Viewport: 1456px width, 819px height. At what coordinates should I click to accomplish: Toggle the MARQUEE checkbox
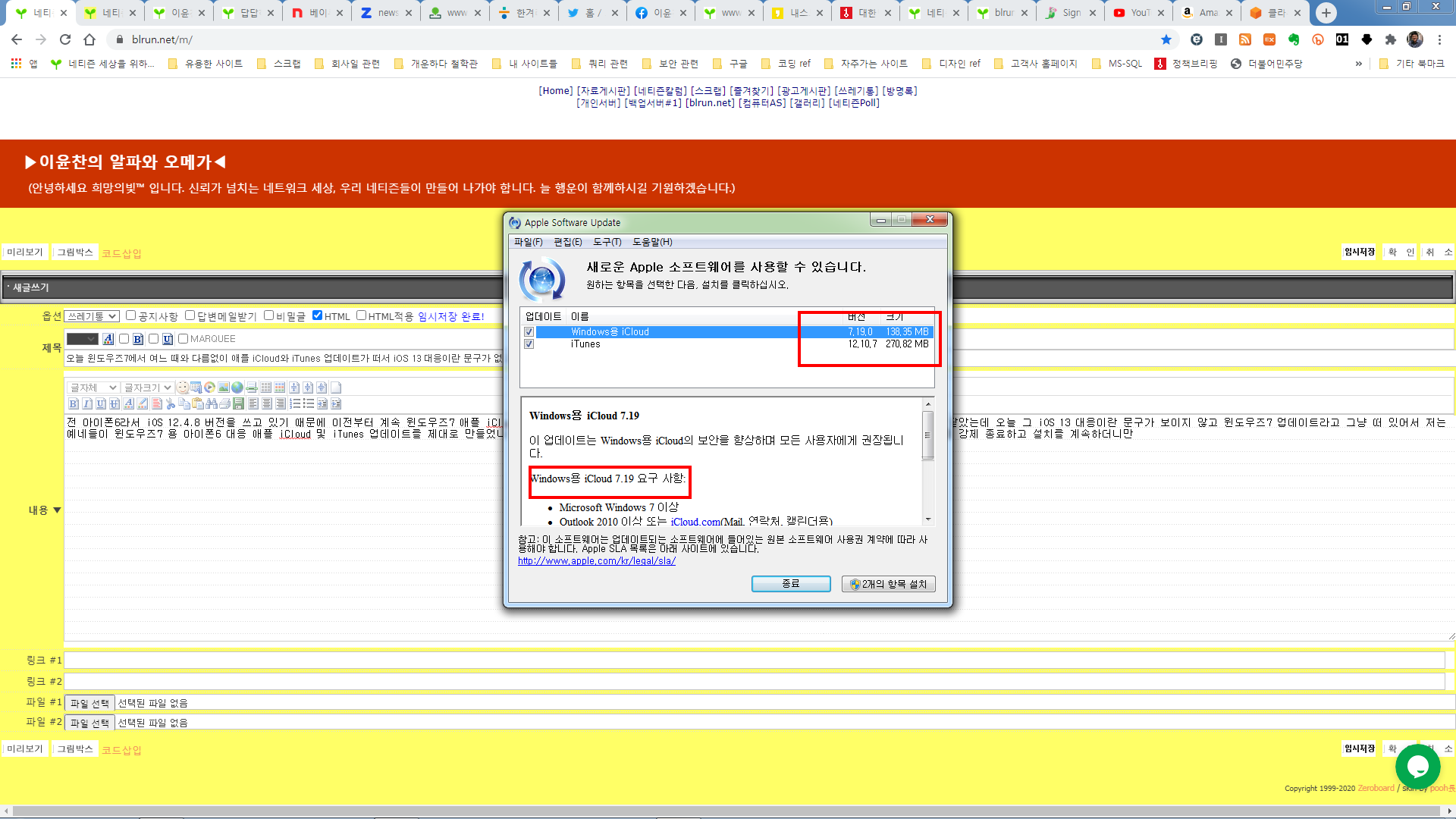(183, 339)
